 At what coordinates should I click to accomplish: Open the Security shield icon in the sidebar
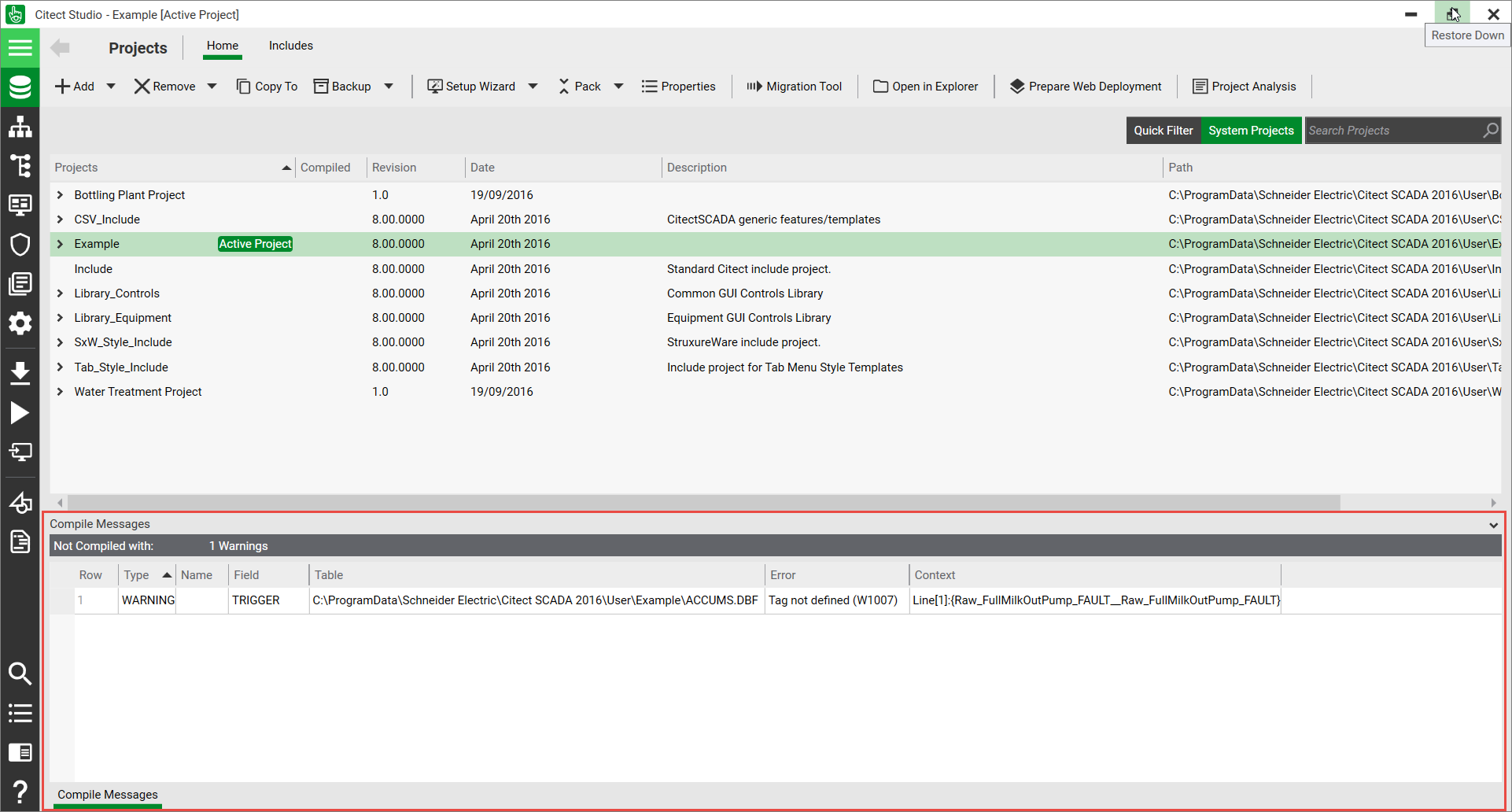coord(20,245)
